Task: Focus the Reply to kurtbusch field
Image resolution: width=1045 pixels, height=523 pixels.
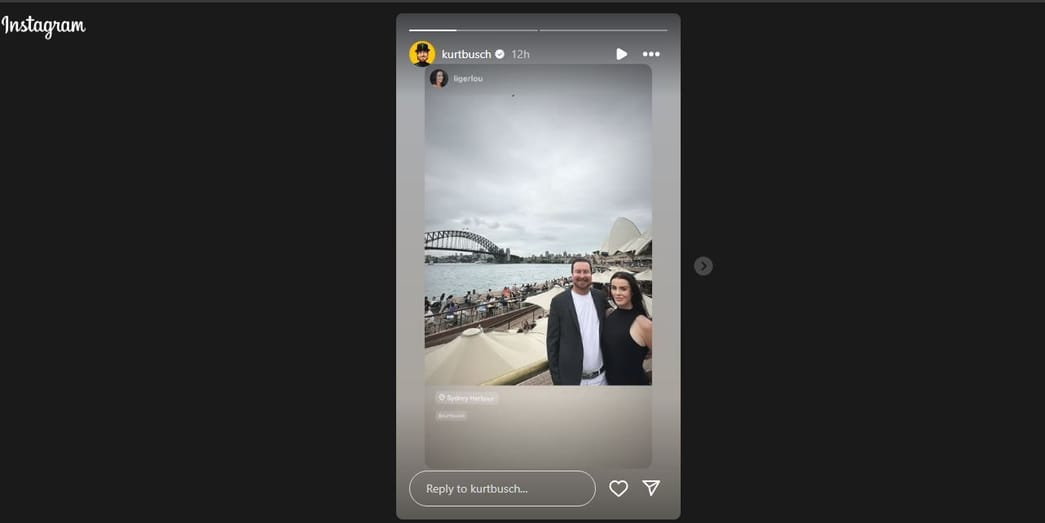Action: (x=503, y=488)
